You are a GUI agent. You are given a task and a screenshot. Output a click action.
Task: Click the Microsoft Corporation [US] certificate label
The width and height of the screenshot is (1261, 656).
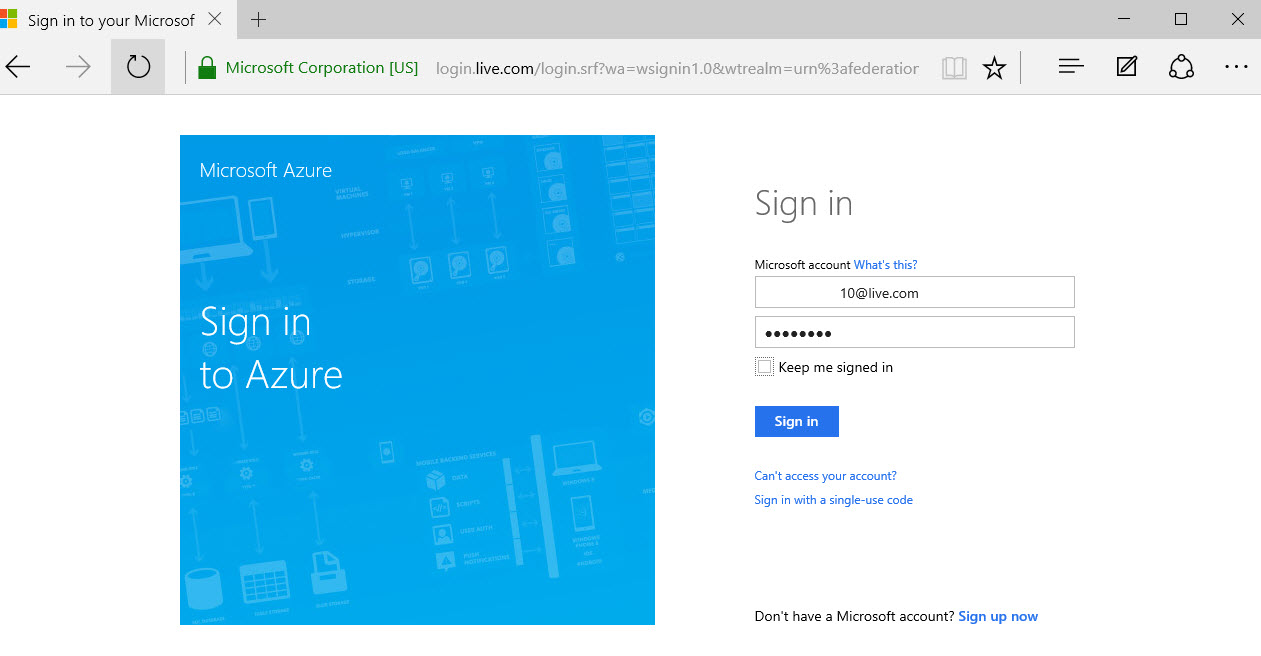pyautogui.click(x=322, y=68)
